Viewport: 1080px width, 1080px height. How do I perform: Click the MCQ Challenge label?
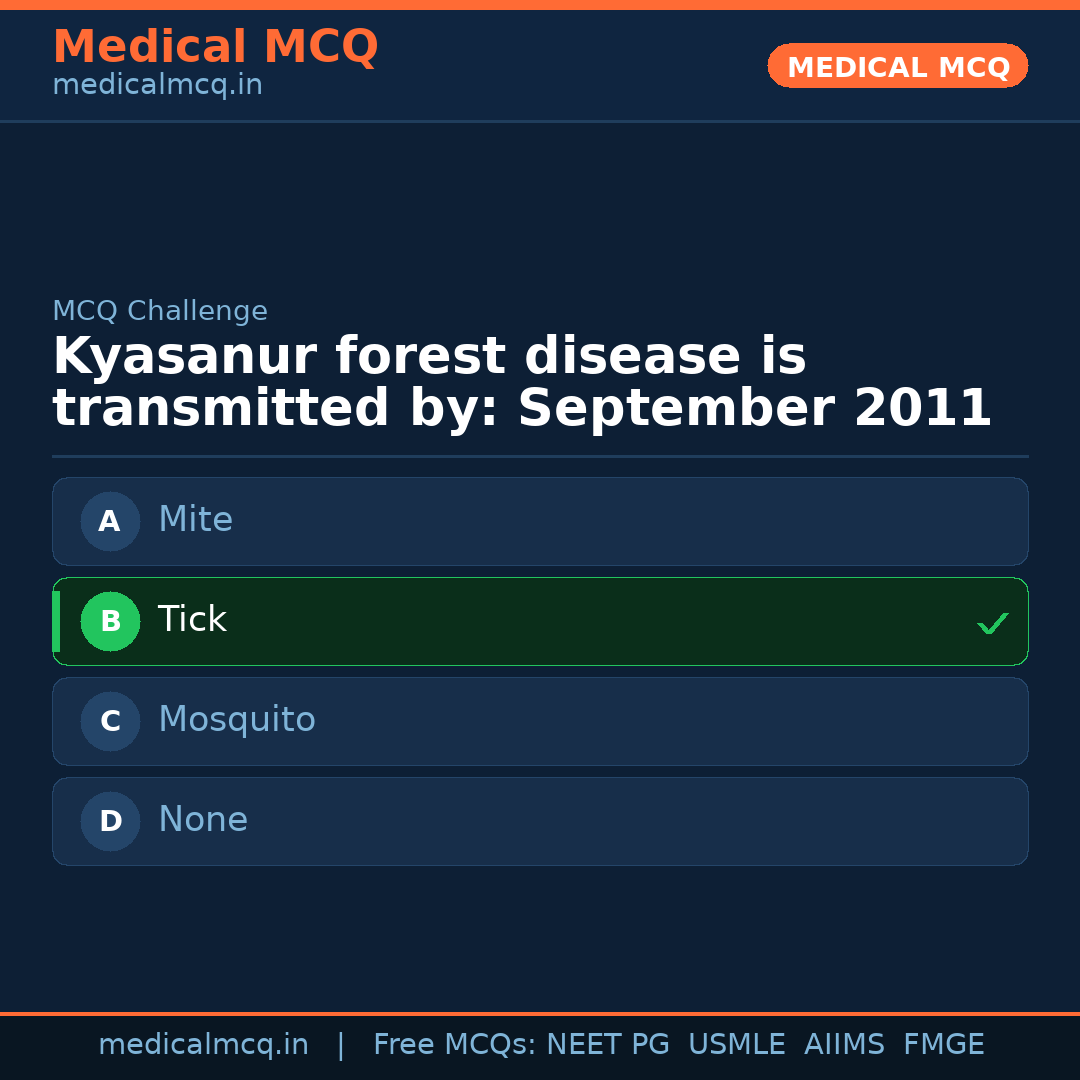[x=160, y=311]
